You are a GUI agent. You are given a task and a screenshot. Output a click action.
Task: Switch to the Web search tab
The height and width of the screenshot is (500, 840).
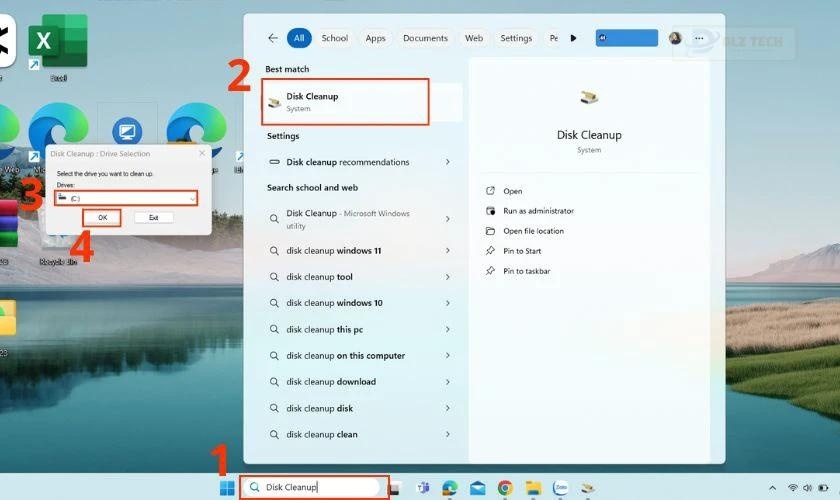[474, 38]
